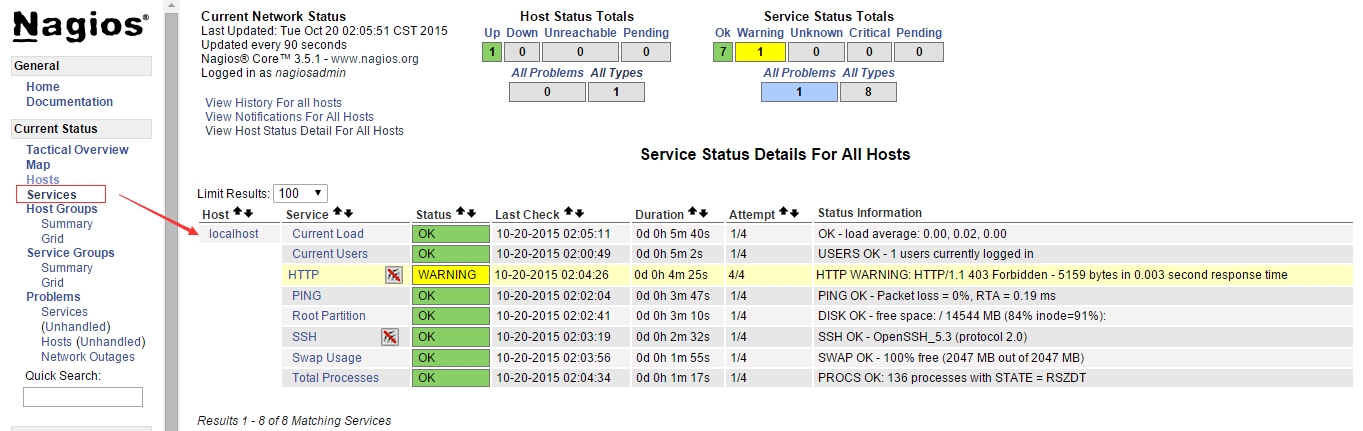The width and height of the screenshot is (1363, 431).
Task: Sort Service column descending with down arrow
Action: point(348,214)
